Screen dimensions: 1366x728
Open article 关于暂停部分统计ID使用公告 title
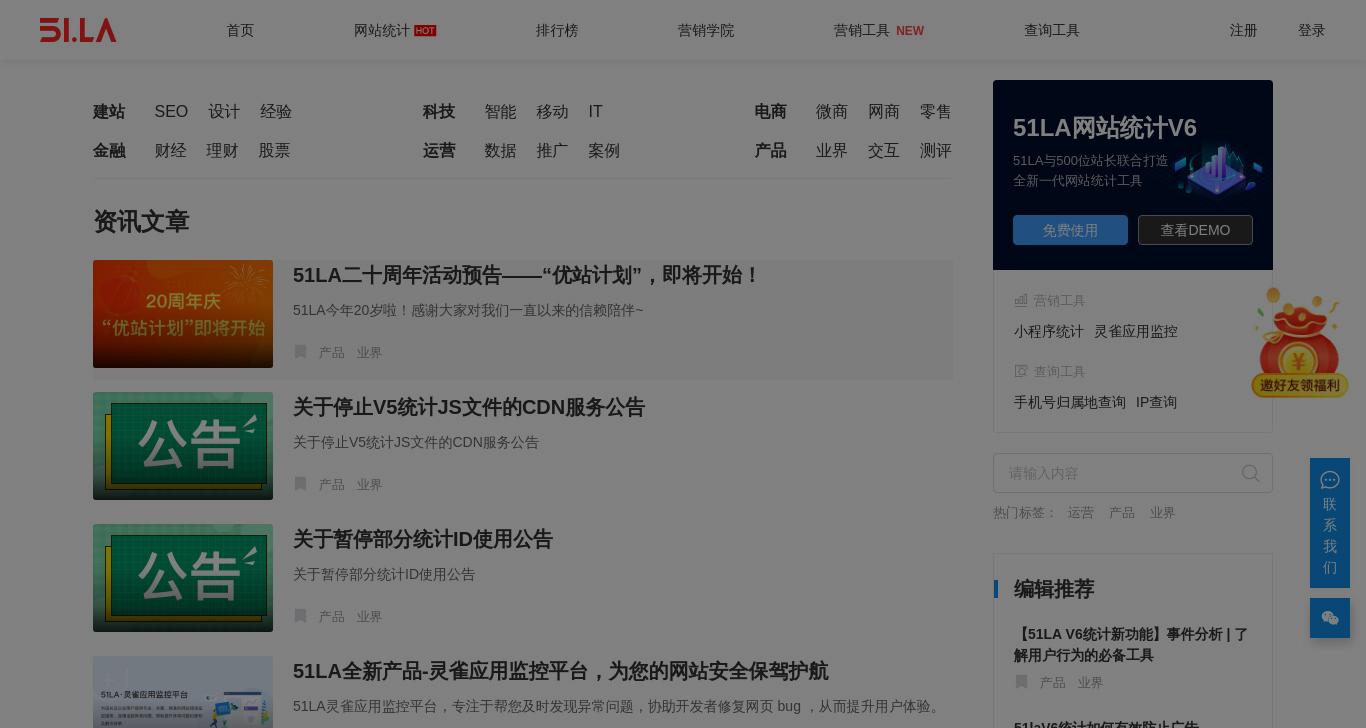coord(423,539)
